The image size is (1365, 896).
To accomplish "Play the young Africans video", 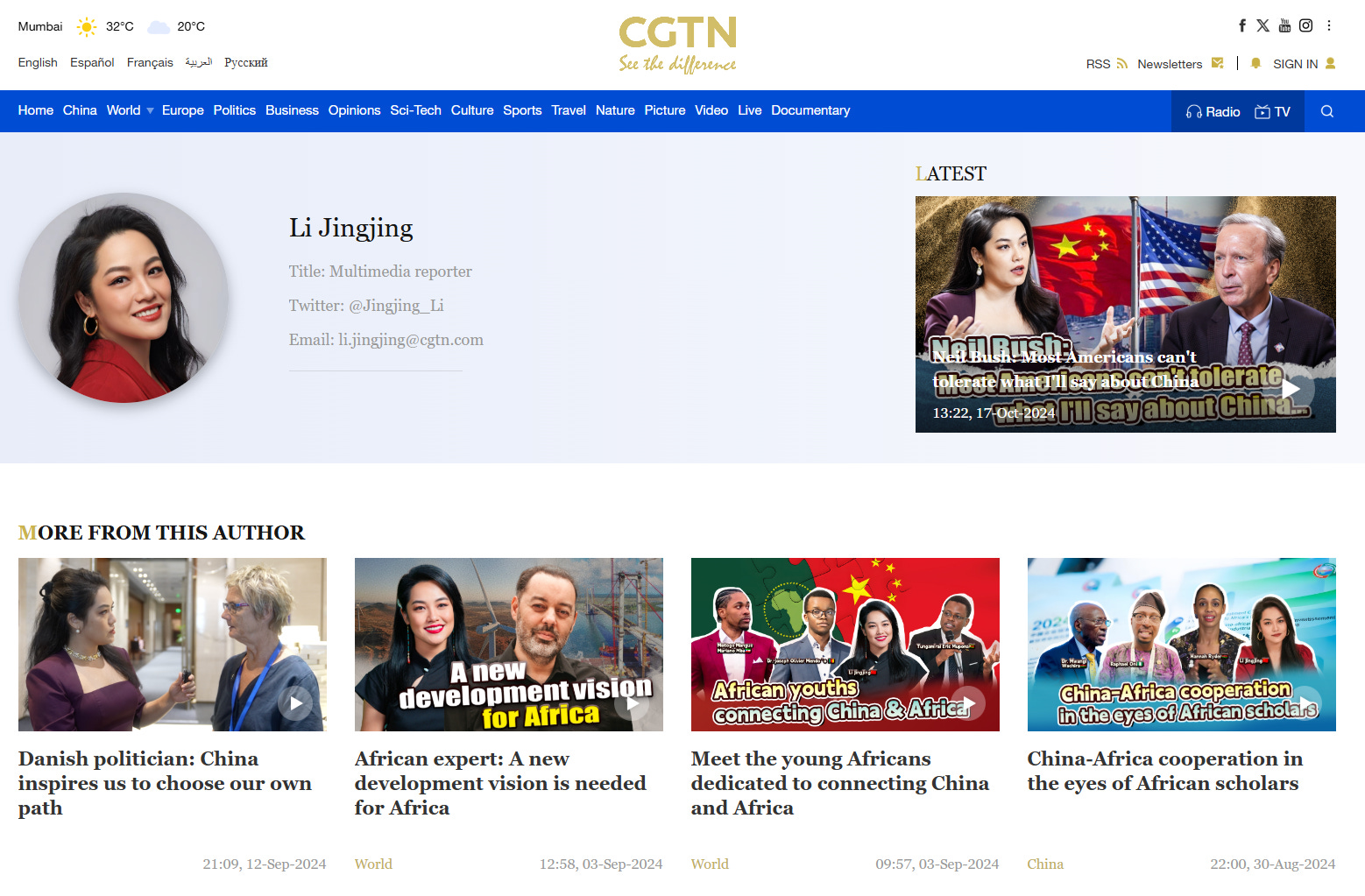I will (x=968, y=702).
